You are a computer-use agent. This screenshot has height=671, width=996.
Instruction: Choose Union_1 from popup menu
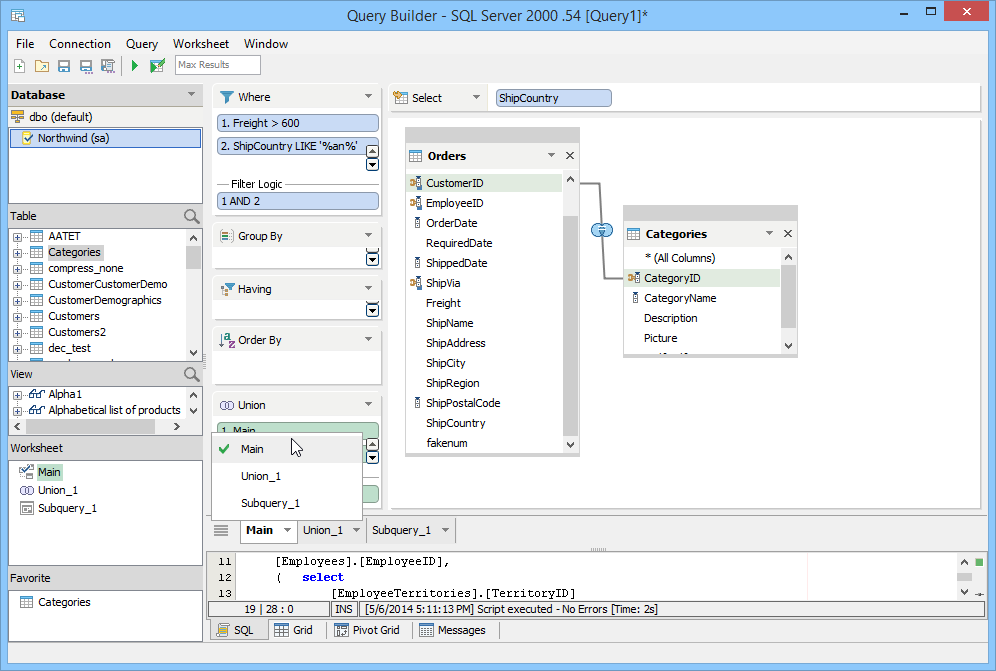(x=287, y=477)
